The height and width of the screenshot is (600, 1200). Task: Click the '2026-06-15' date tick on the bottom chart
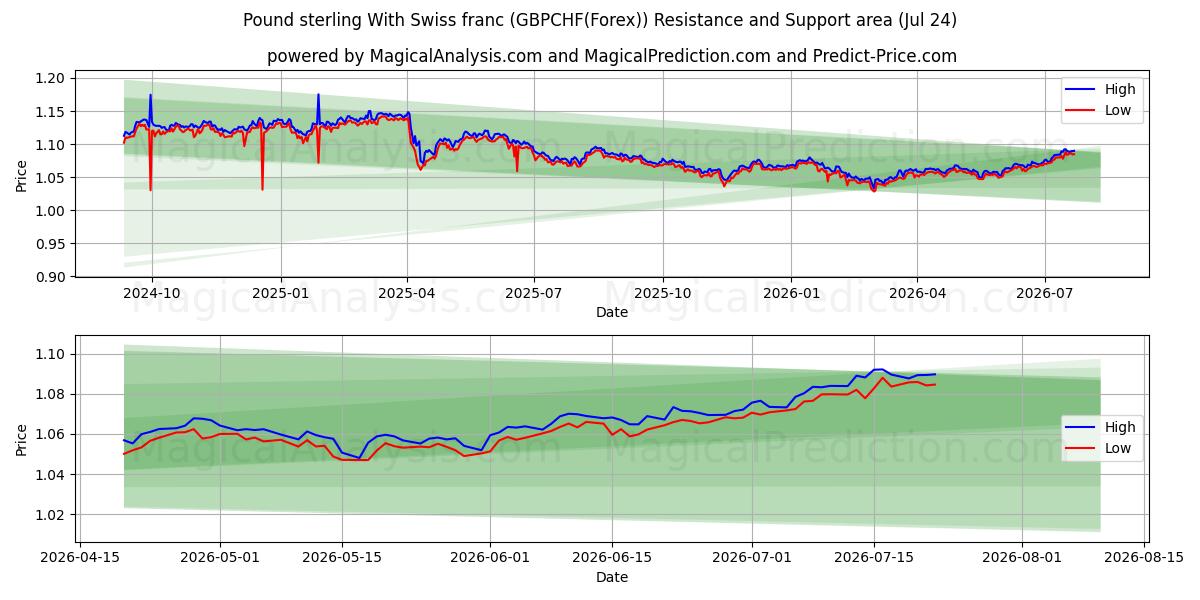pyautogui.click(x=612, y=559)
